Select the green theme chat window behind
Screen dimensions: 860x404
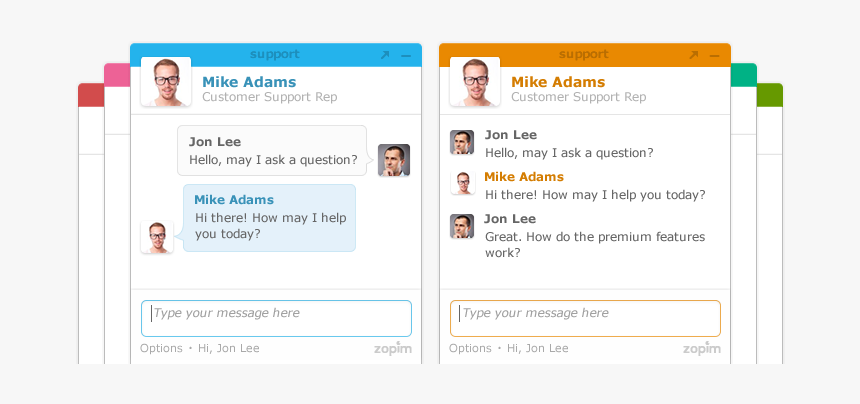(770, 95)
